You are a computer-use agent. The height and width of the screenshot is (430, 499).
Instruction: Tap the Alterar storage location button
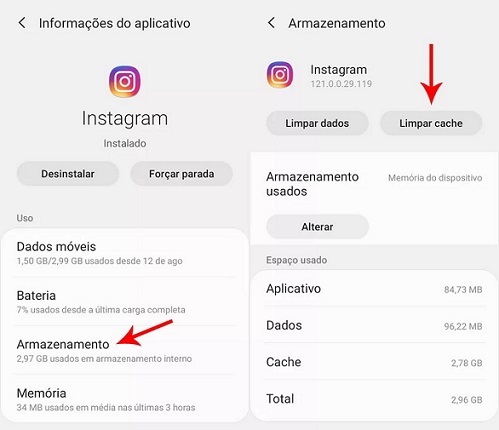pyautogui.click(x=317, y=227)
